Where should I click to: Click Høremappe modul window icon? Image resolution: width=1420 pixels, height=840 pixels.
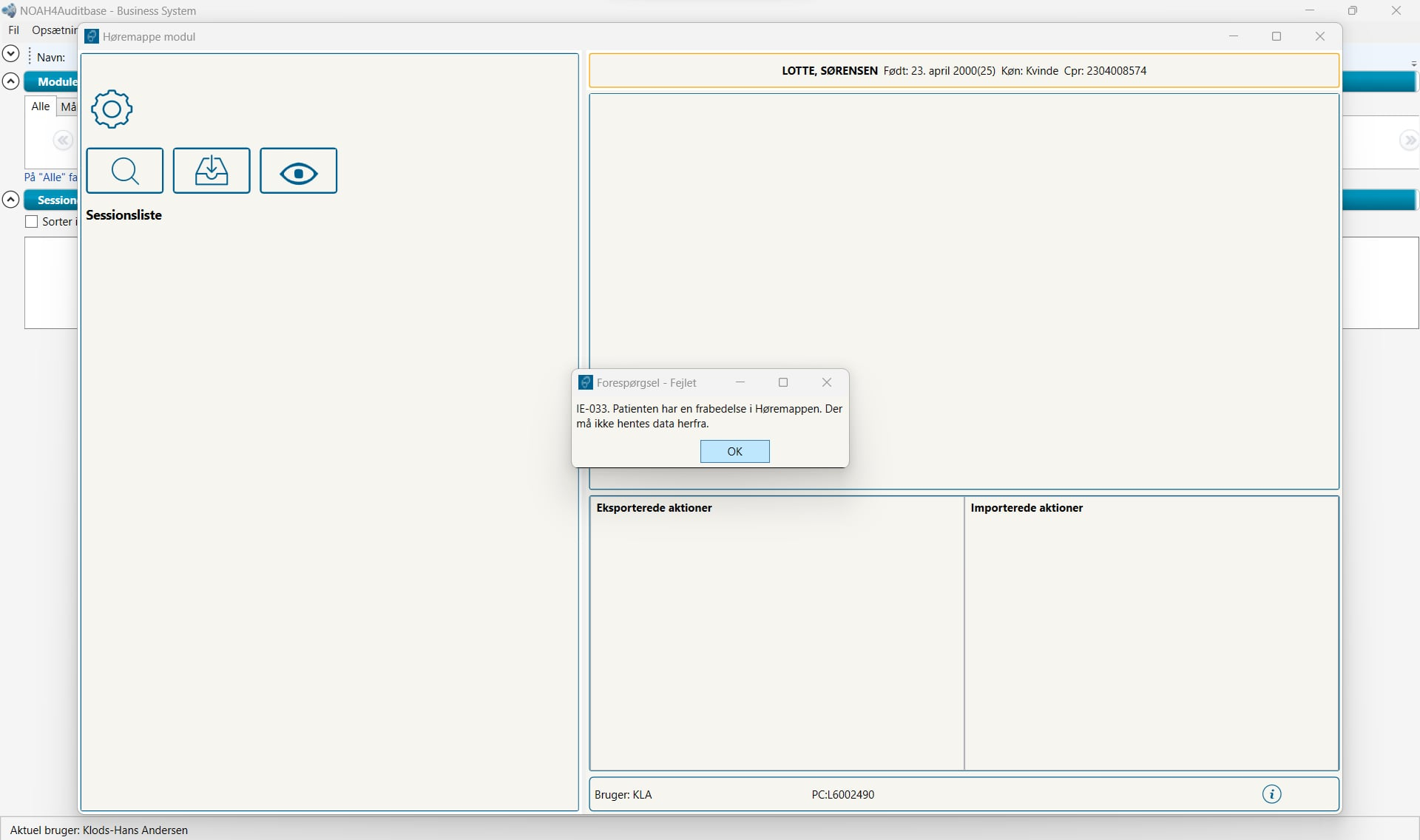[x=92, y=37]
